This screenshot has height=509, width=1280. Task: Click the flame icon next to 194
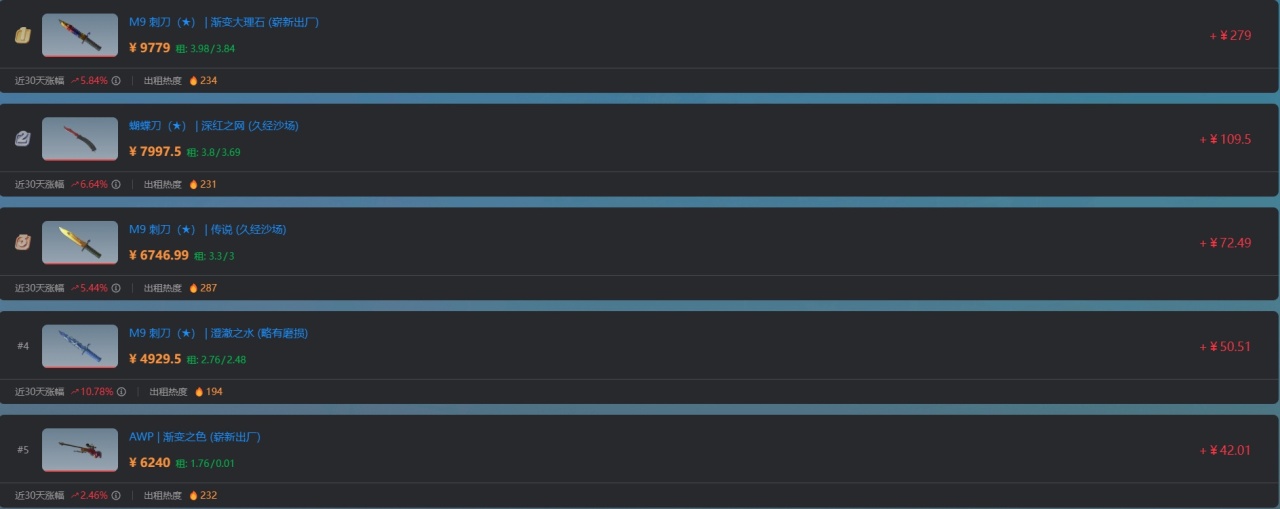[199, 392]
